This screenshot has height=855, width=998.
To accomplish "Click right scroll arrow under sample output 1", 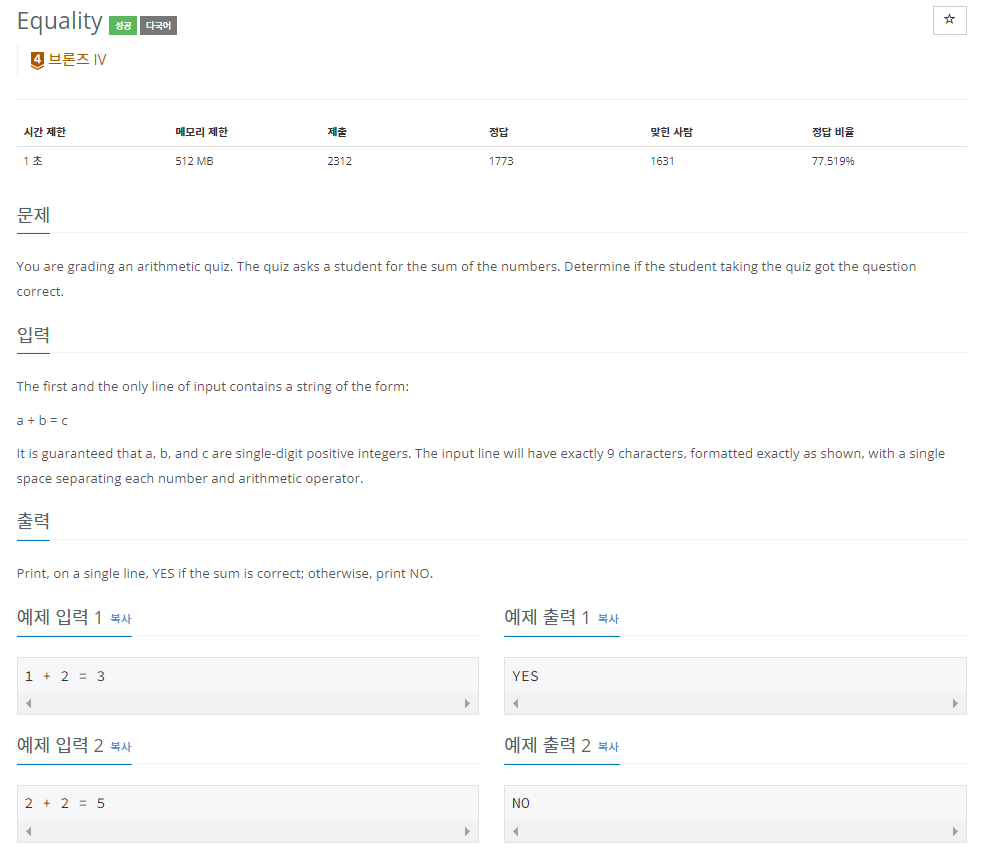I will pos(955,703).
